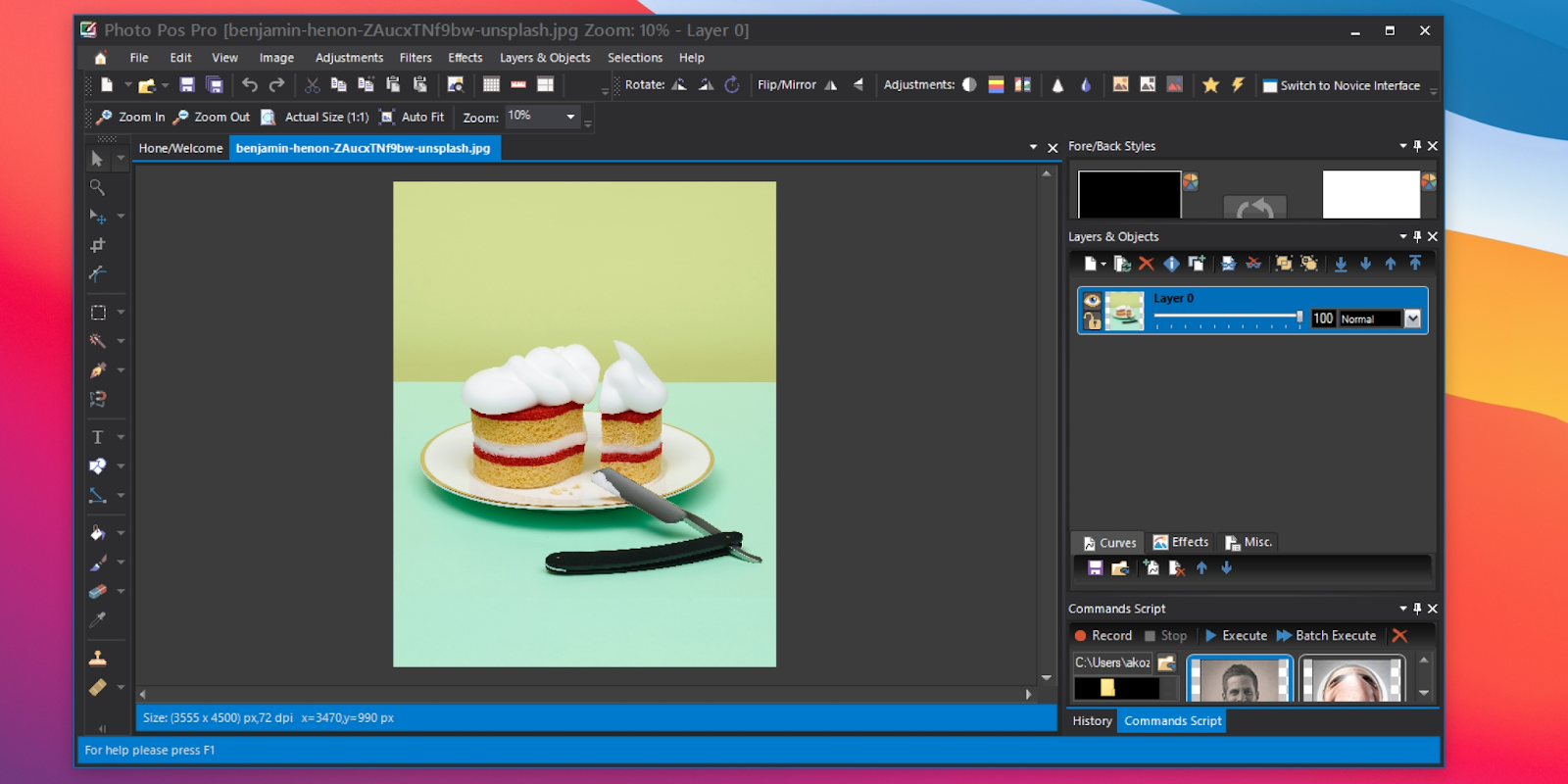Image resolution: width=1568 pixels, height=784 pixels.
Task: Open the File menu
Action: pyautogui.click(x=139, y=58)
